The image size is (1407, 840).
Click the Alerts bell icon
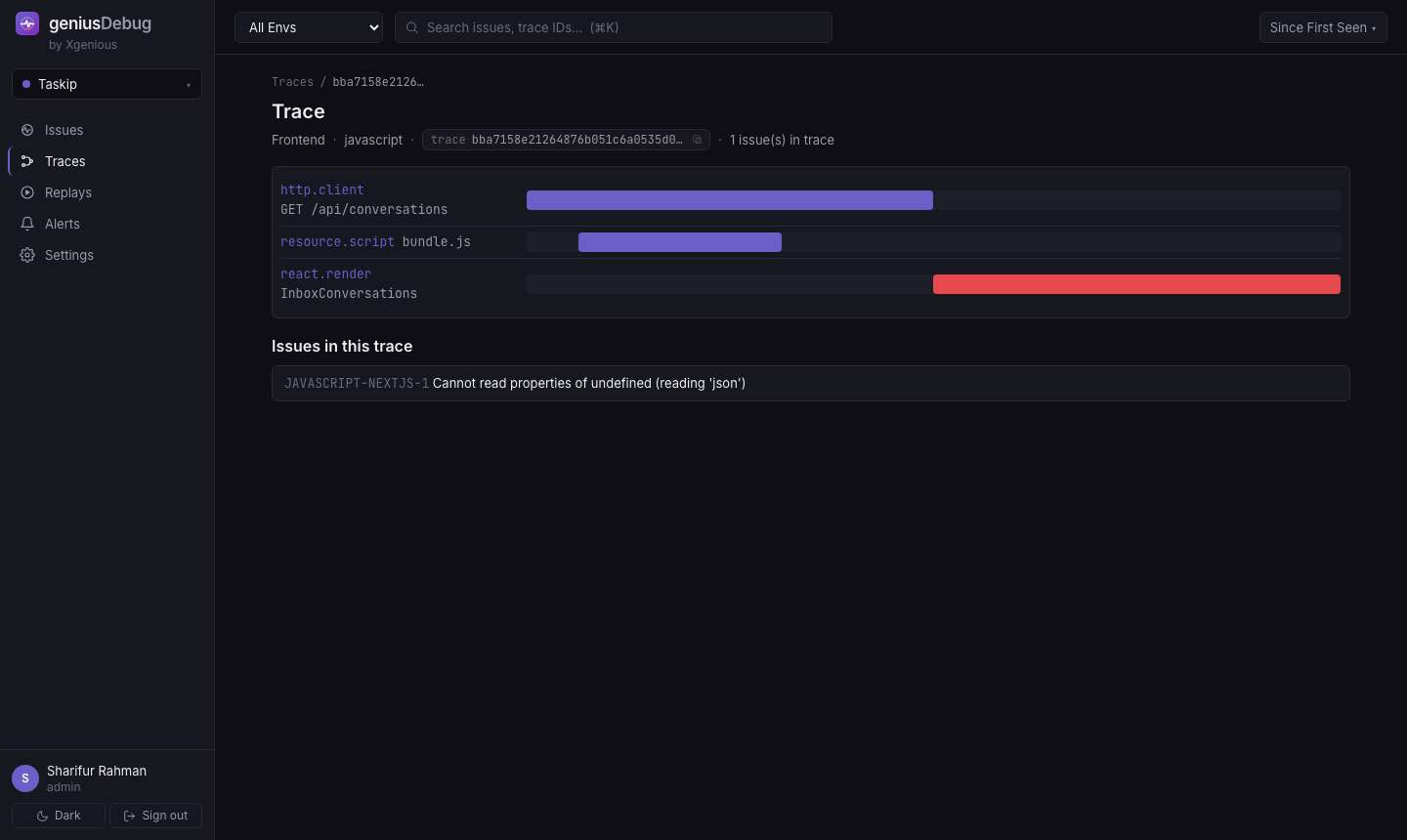[27, 224]
